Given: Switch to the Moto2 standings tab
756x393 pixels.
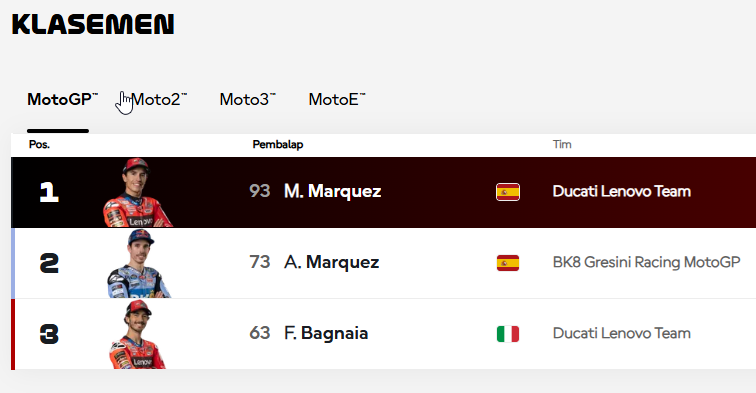Looking at the screenshot, I should pos(159,99).
